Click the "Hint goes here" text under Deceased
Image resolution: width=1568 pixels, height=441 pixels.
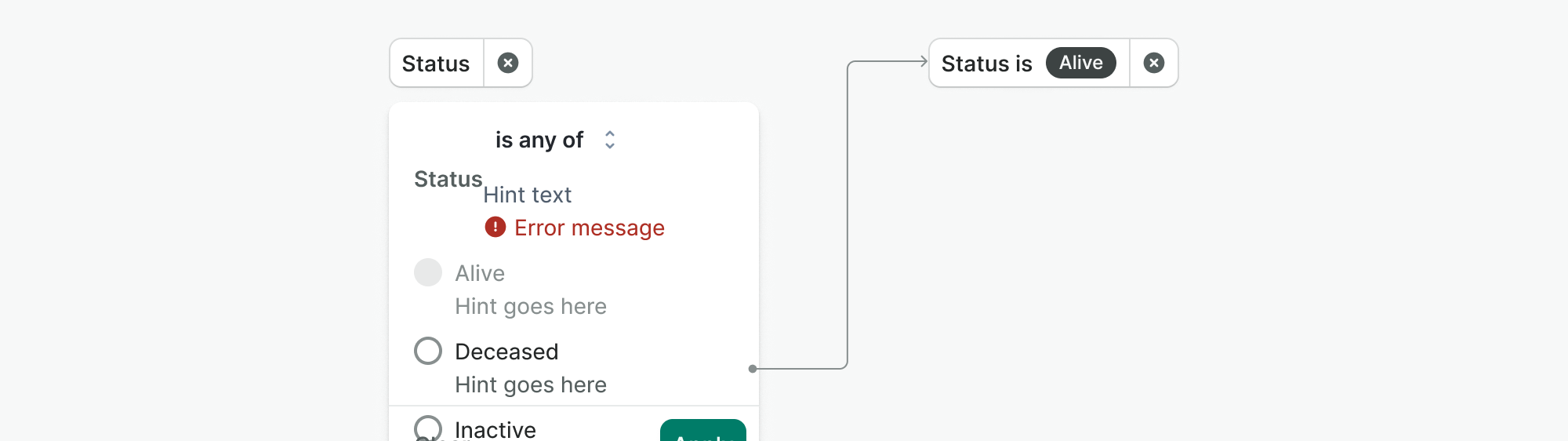(x=531, y=385)
